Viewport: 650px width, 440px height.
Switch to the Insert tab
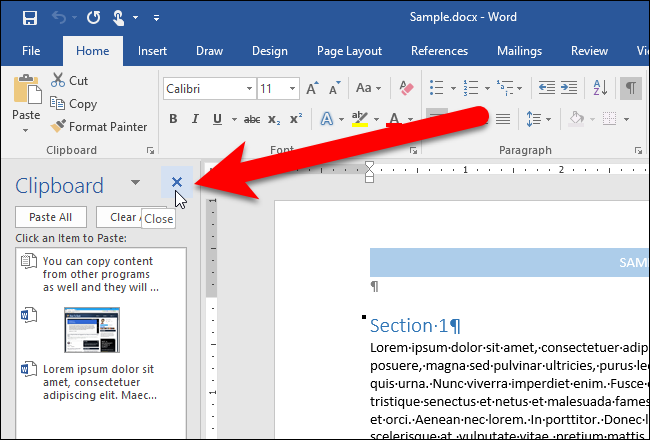(152, 51)
